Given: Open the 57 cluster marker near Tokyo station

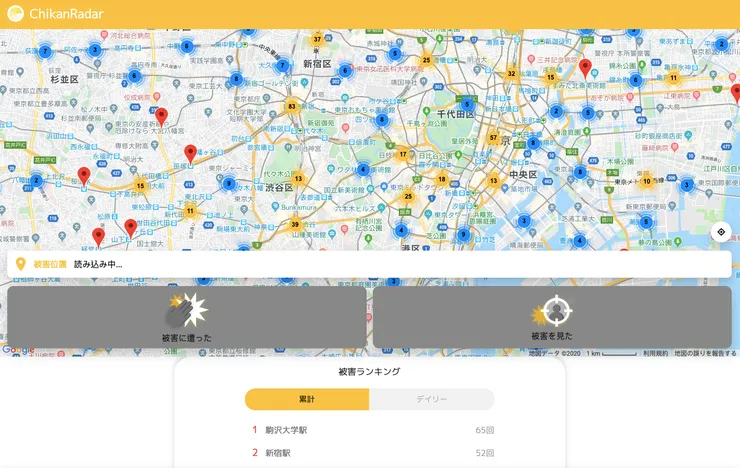Looking at the screenshot, I should click(x=493, y=138).
